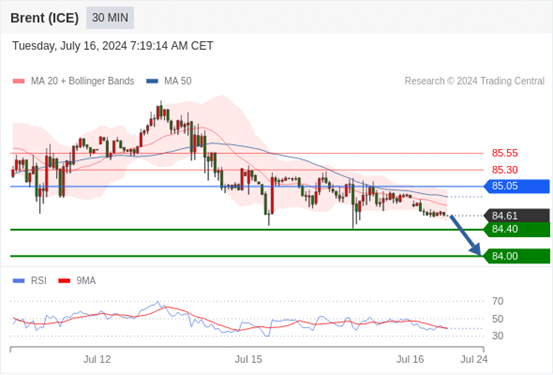Viewport: 553px width, 375px height.
Task: Click the RSI 70 level label
Action: coord(498,302)
